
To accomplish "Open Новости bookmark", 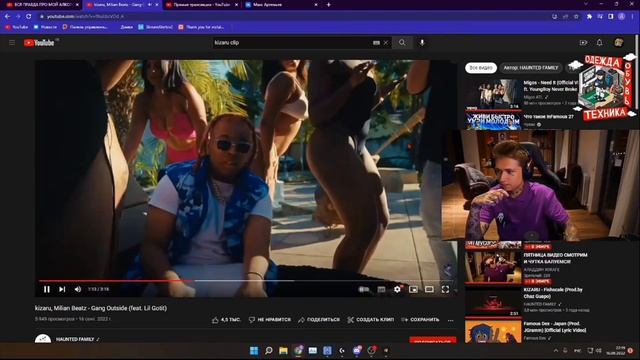I will [45, 27].
